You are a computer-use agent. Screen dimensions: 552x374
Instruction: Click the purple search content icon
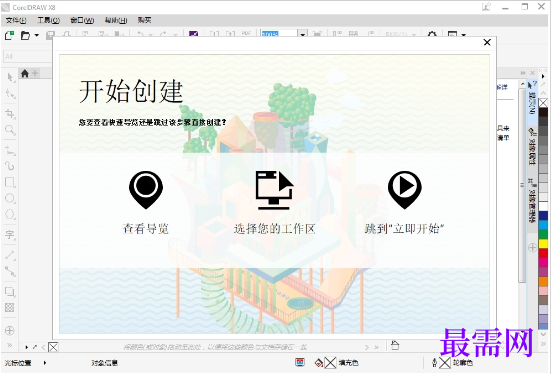click(x=194, y=34)
